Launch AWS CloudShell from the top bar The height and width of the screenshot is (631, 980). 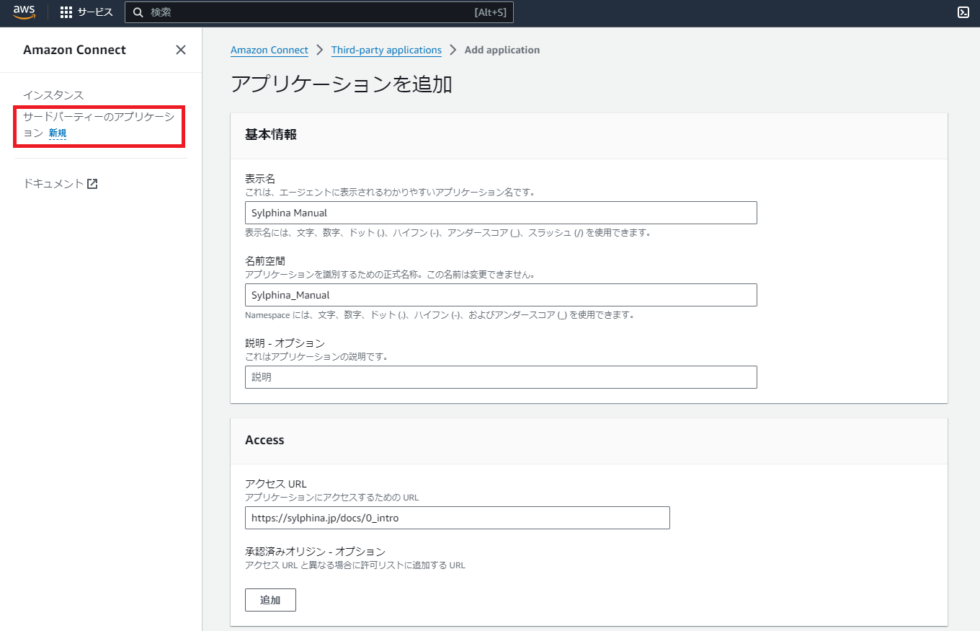click(x=963, y=12)
